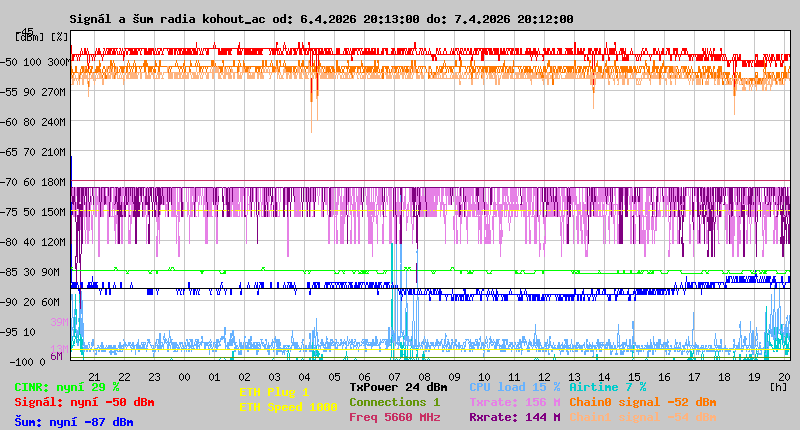Click the '-70 60 180M' y-axis label

click(33, 182)
